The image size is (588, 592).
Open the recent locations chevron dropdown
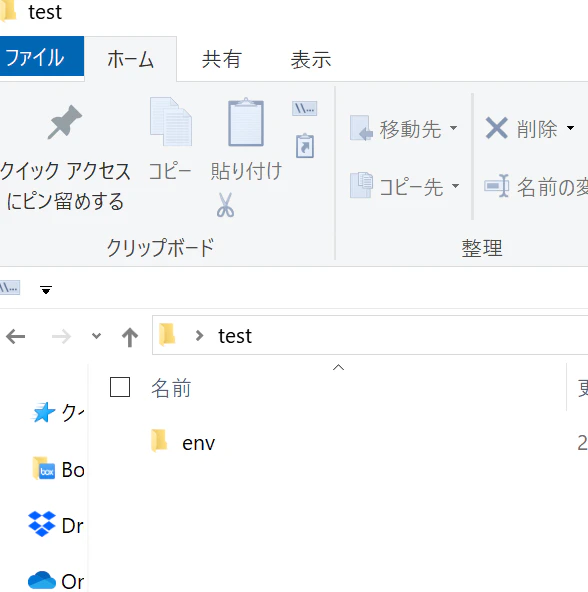coord(96,336)
